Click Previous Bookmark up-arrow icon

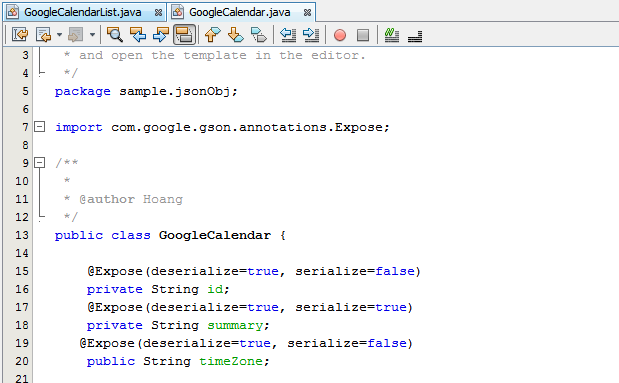pyautogui.click(x=212, y=35)
